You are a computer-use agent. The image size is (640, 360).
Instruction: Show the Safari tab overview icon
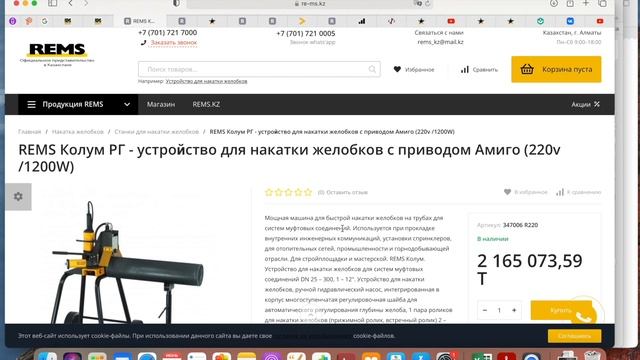[x=602, y=3]
